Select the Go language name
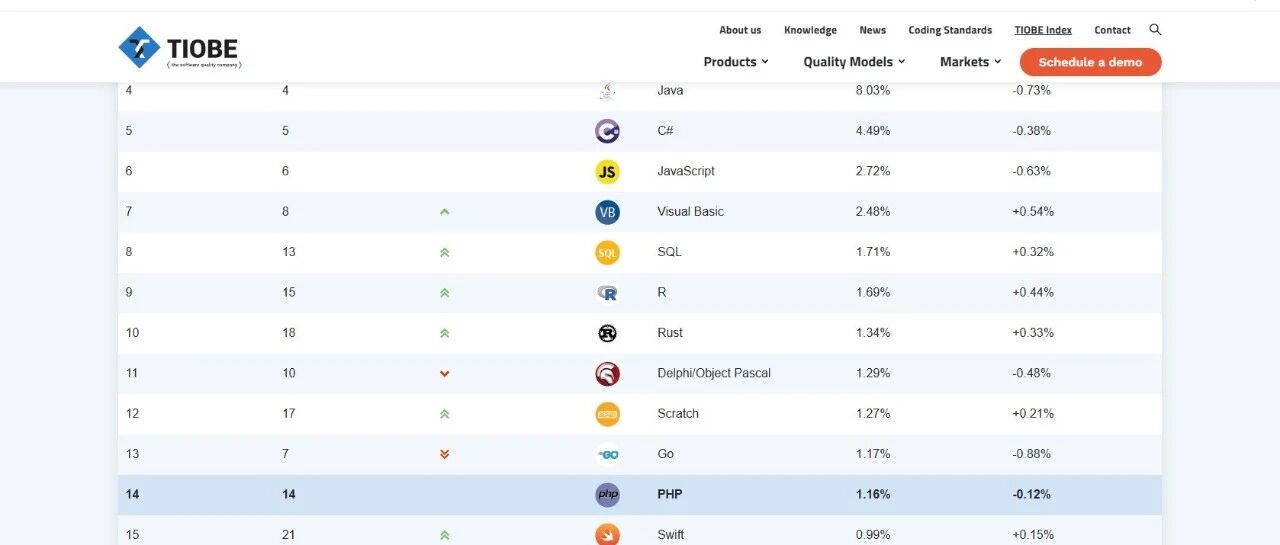The height and width of the screenshot is (545, 1280). (x=666, y=454)
